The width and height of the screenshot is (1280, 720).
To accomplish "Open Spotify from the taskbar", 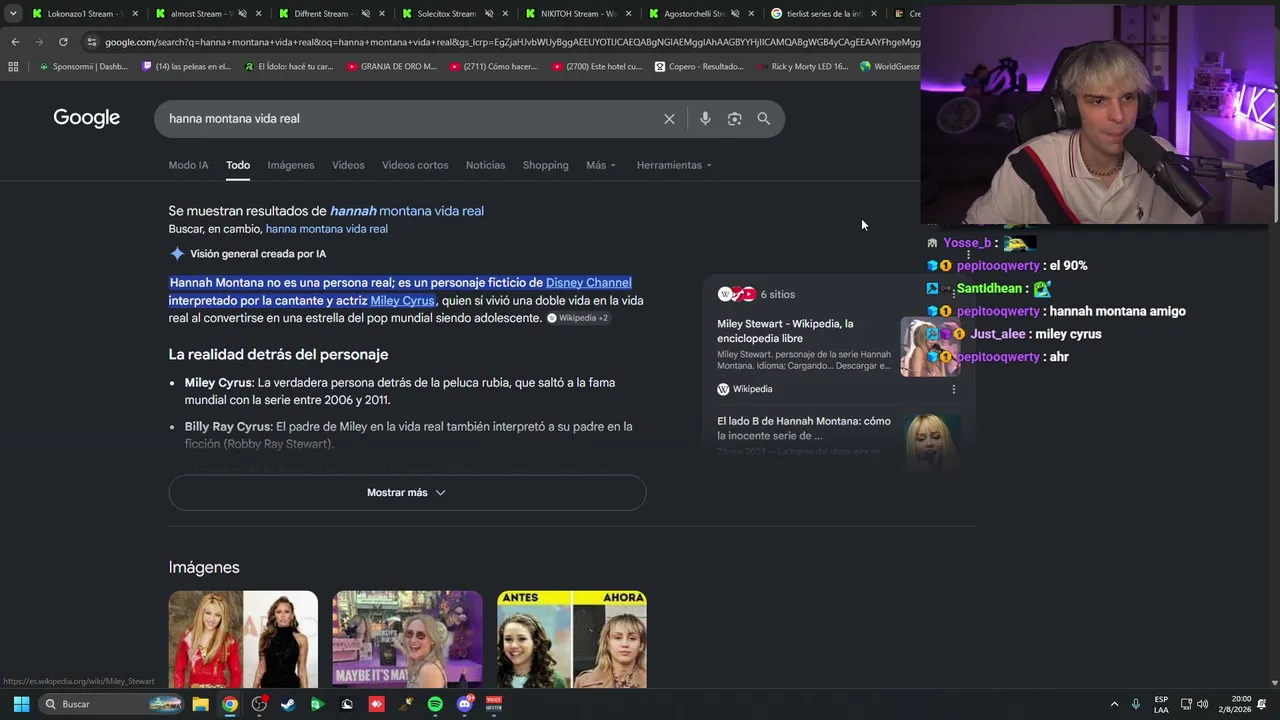I will (x=435, y=704).
